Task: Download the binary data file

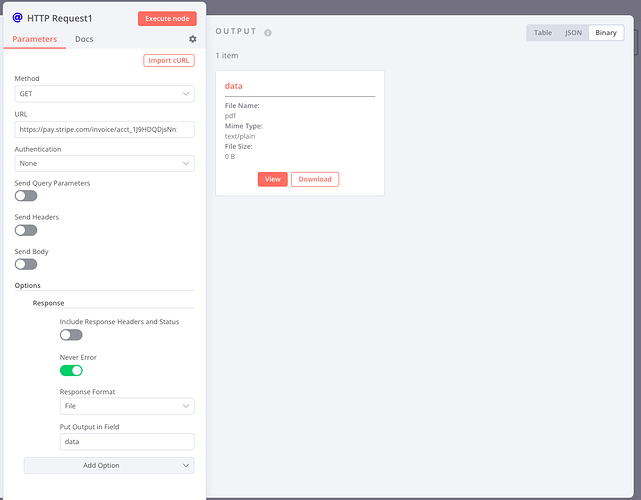Action: tap(315, 179)
